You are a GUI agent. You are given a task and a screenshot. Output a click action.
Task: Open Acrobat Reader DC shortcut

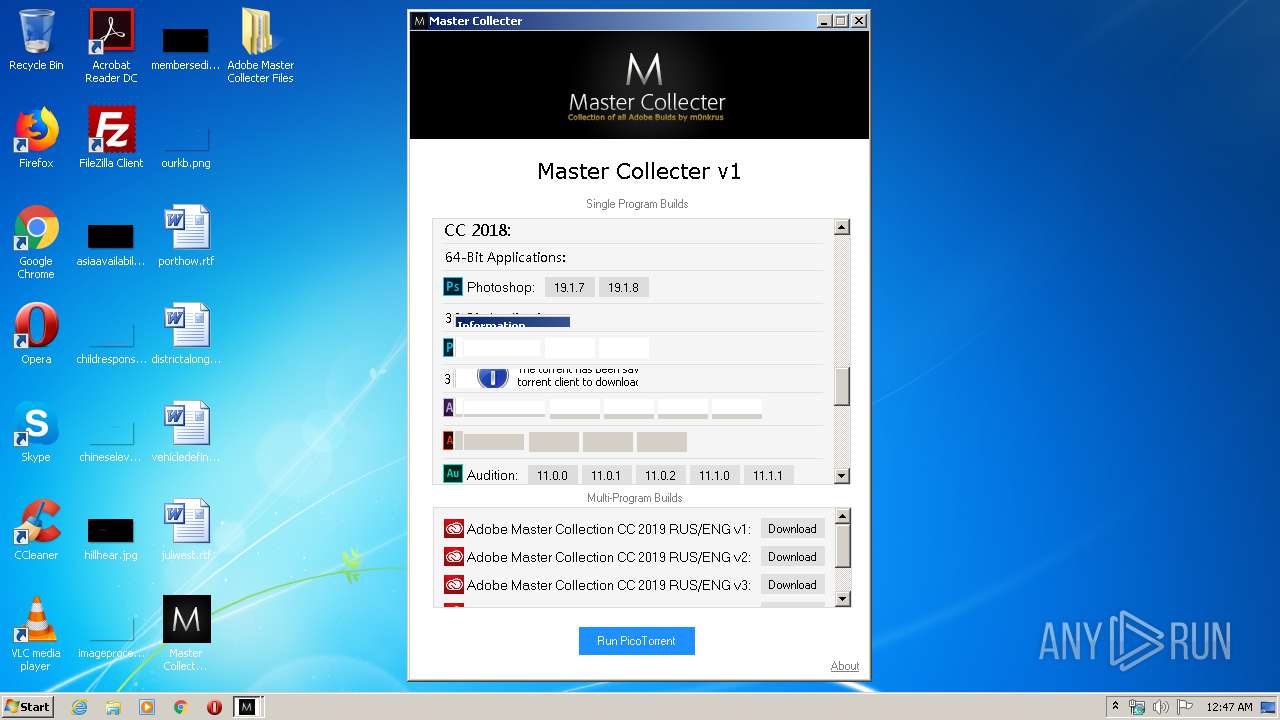(x=111, y=46)
